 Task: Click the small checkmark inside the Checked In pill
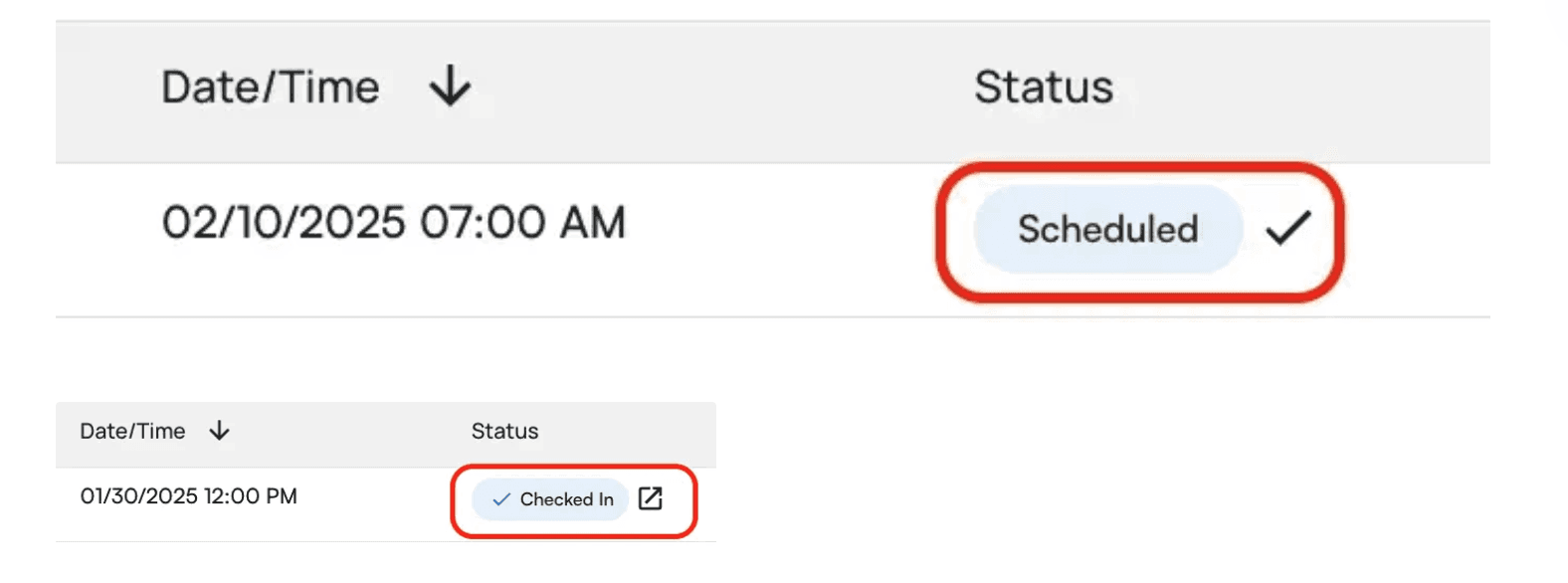pyautogui.click(x=501, y=499)
